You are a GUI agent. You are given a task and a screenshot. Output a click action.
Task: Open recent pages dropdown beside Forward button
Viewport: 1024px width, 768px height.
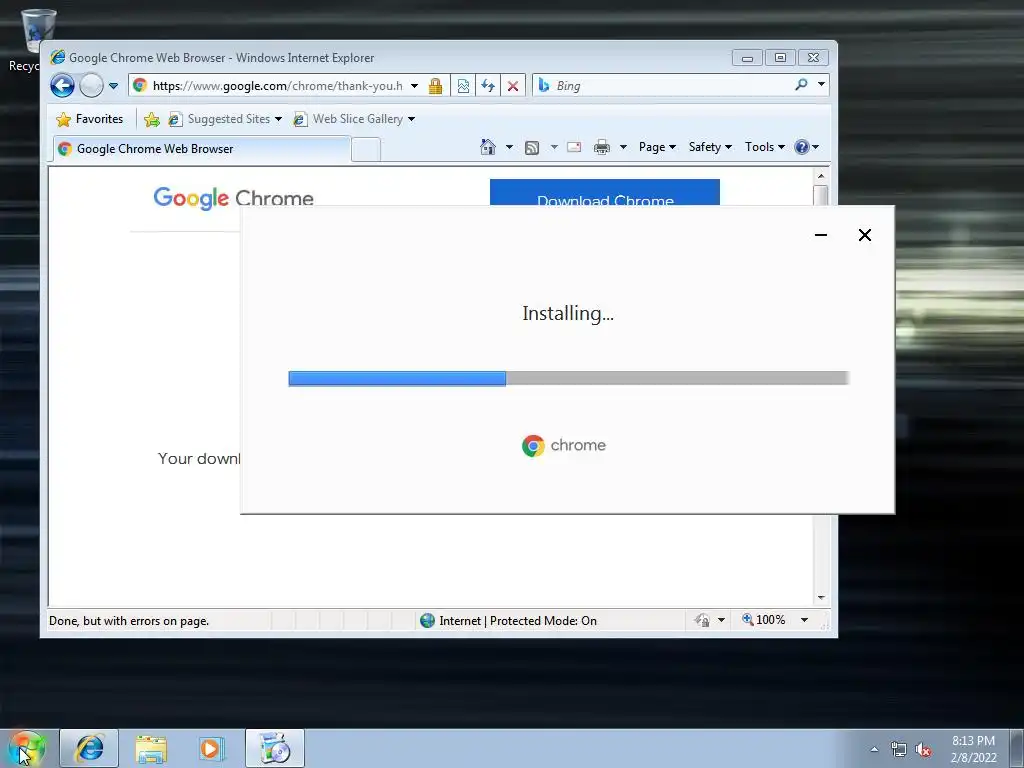[113, 86]
